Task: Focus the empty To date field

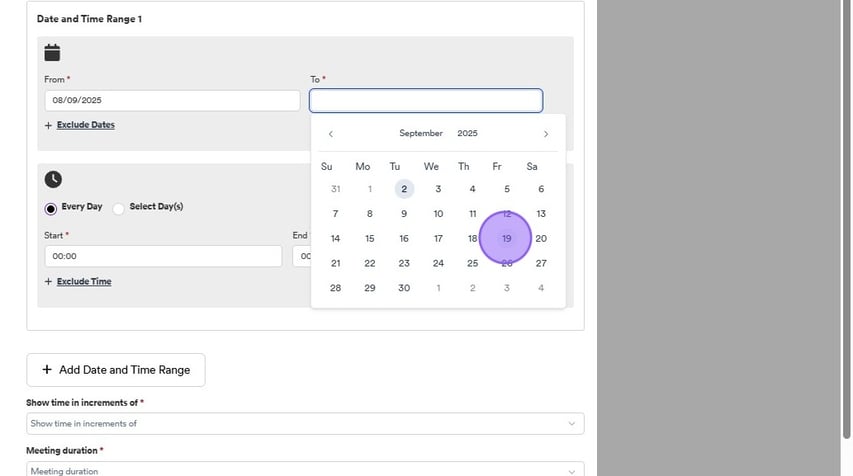Action: [x=426, y=101]
